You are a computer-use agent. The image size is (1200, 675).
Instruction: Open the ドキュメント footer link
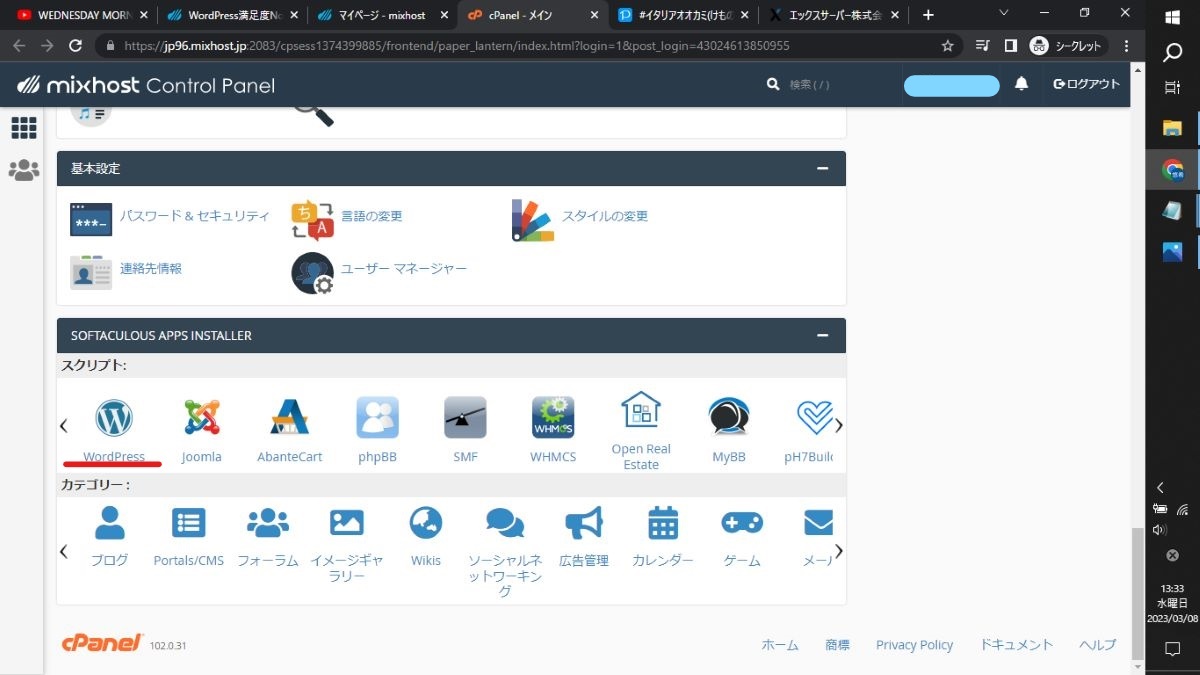click(1016, 645)
